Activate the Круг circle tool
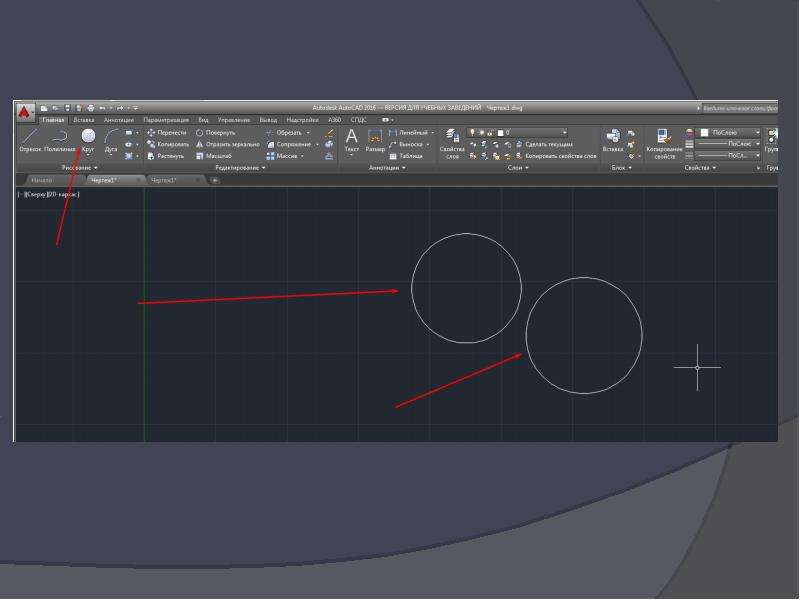This screenshot has width=800, height=600. point(88,140)
